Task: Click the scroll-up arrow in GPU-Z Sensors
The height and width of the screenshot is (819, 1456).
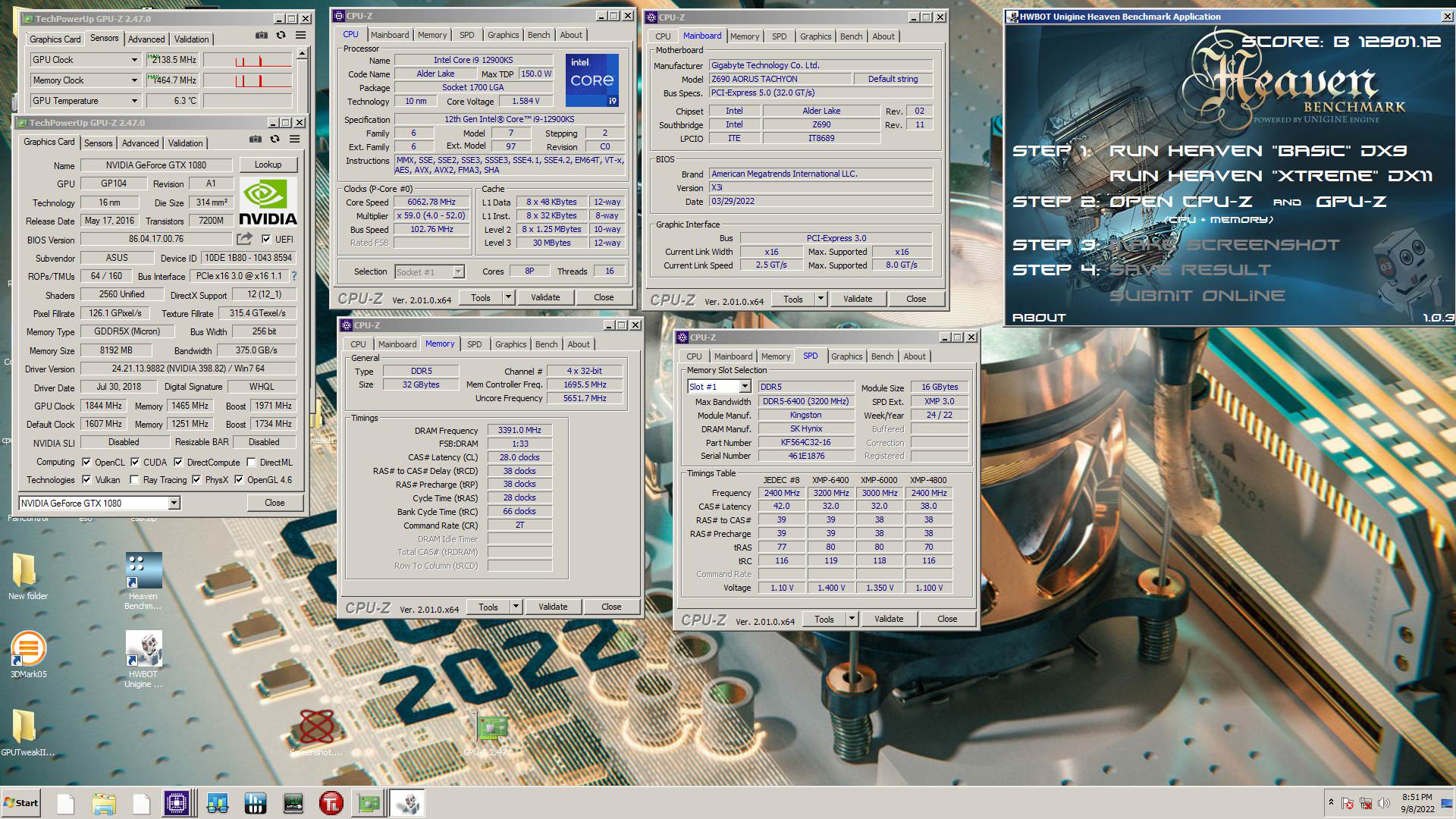Action: [302, 53]
